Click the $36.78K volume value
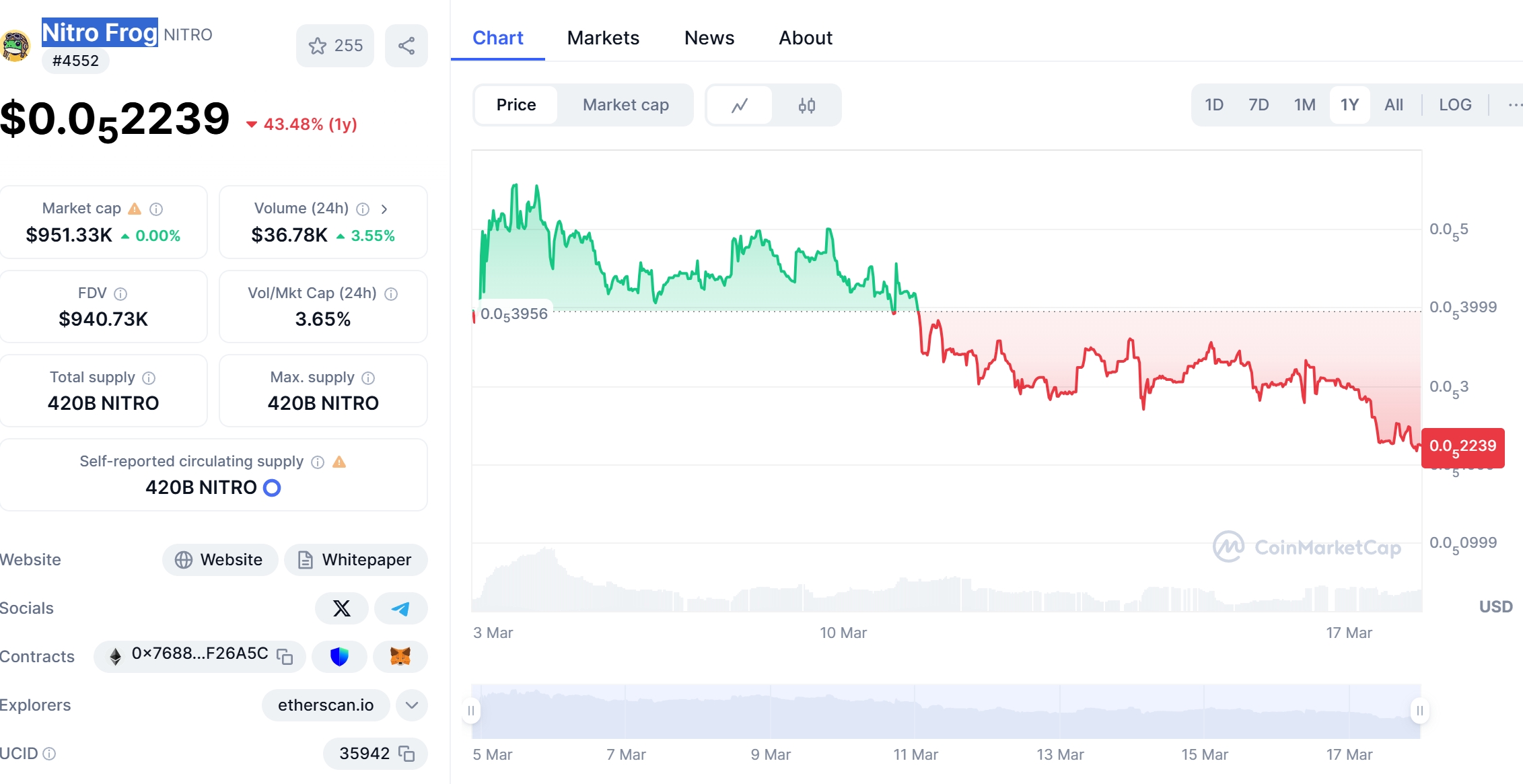This screenshot has width=1523, height=784. click(x=289, y=235)
